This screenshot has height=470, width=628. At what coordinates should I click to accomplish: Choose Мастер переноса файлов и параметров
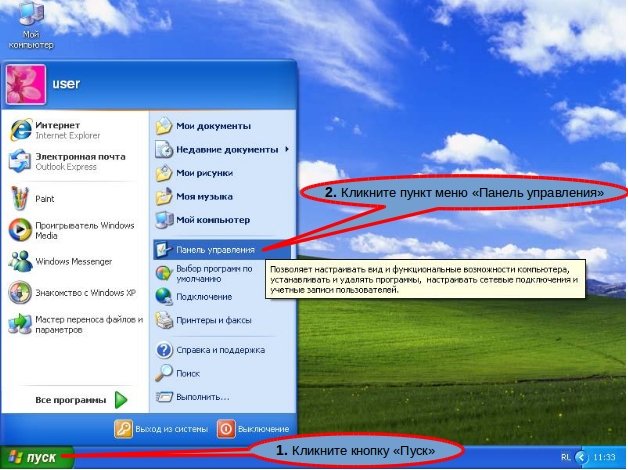click(x=89, y=324)
